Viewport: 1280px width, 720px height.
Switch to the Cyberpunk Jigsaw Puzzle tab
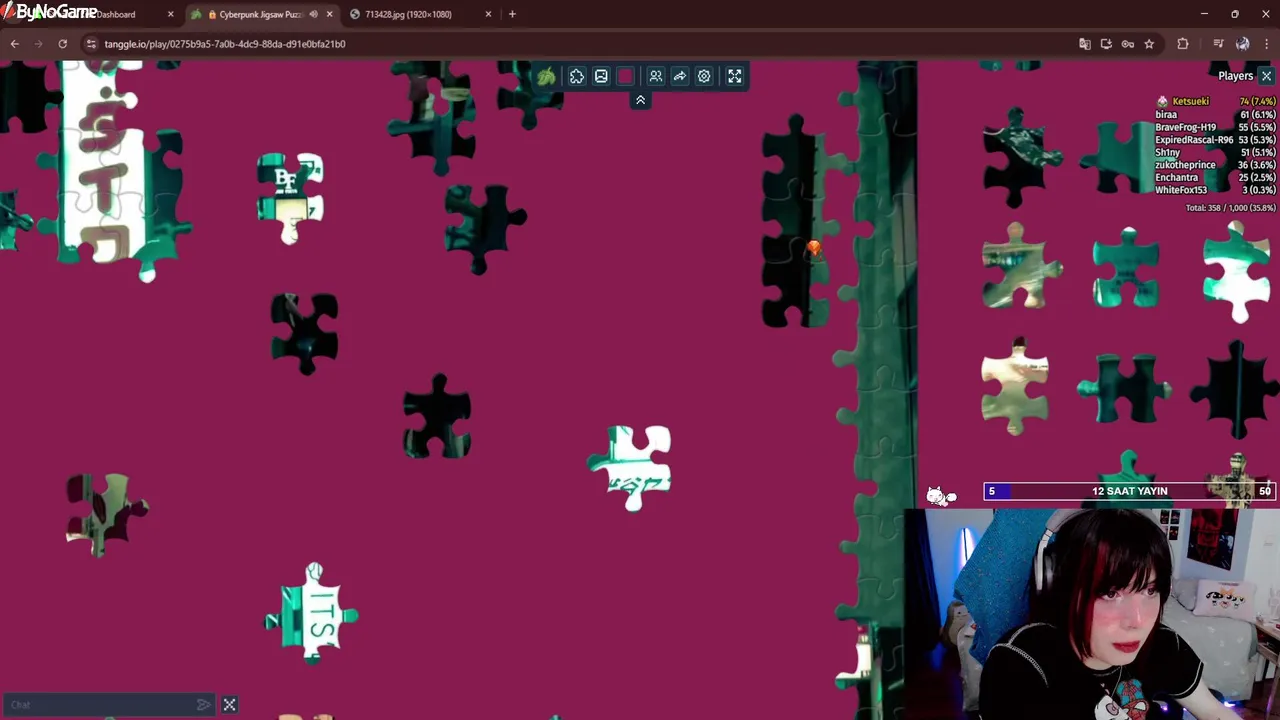(260, 14)
